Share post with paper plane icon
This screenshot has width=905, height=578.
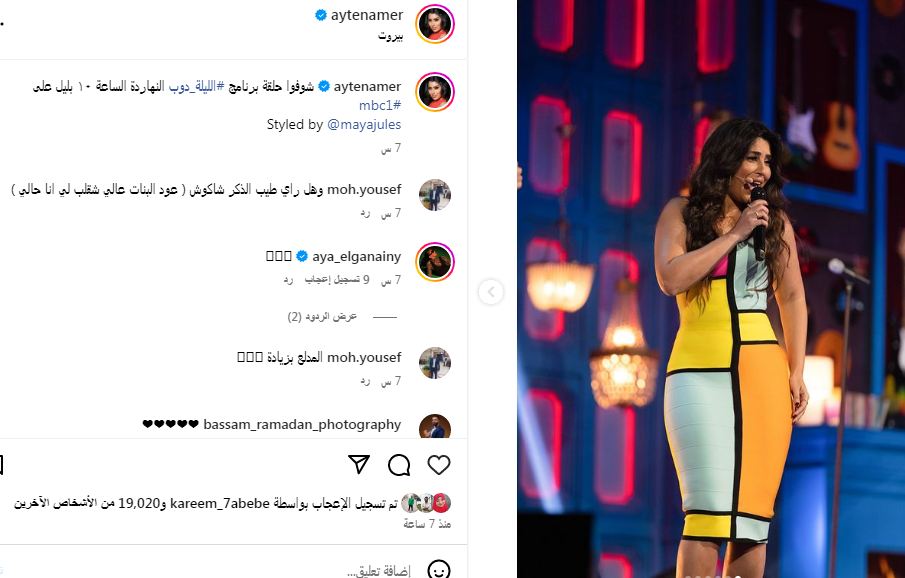[359, 464]
